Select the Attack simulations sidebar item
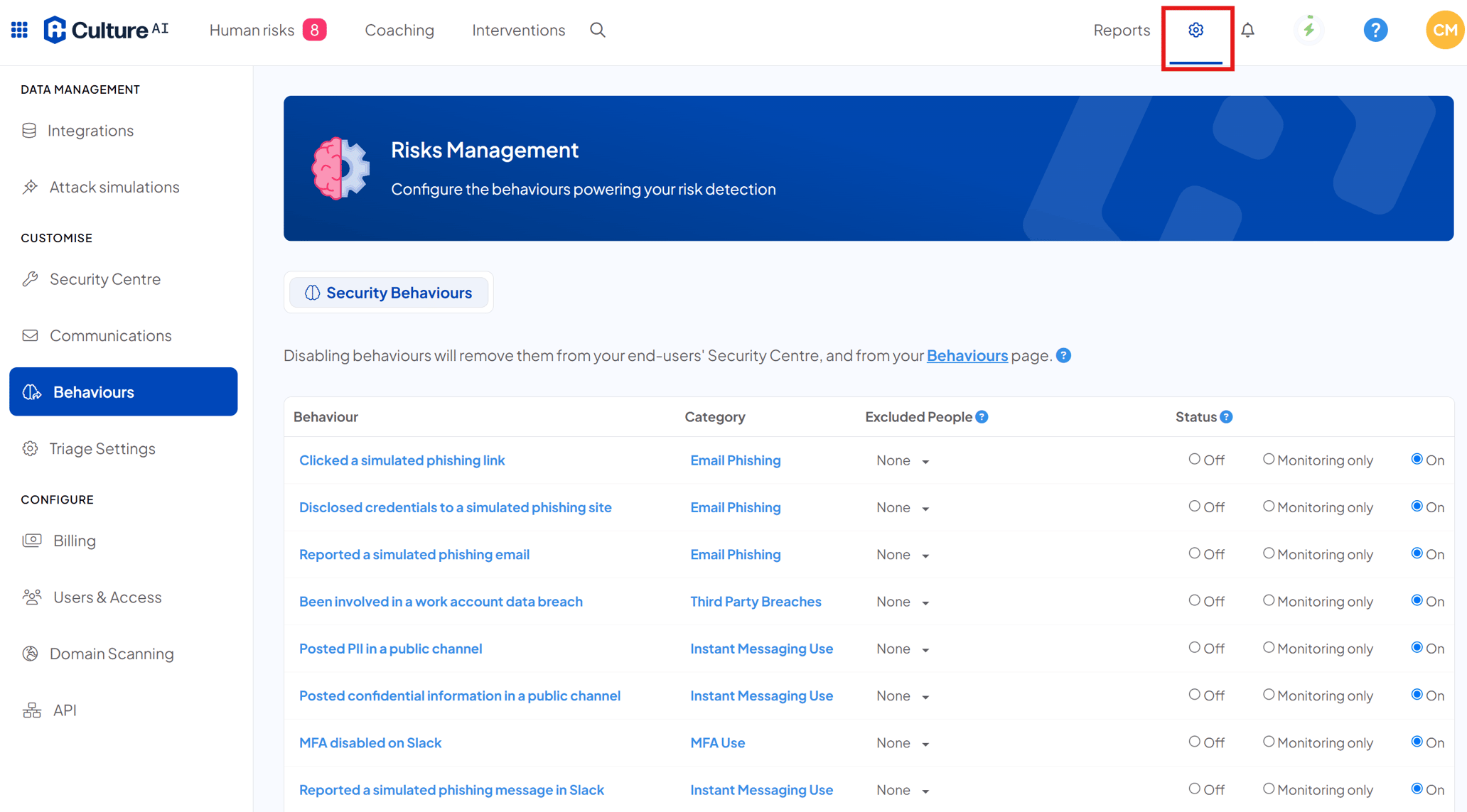The height and width of the screenshot is (812, 1467). pyautogui.click(x=114, y=187)
